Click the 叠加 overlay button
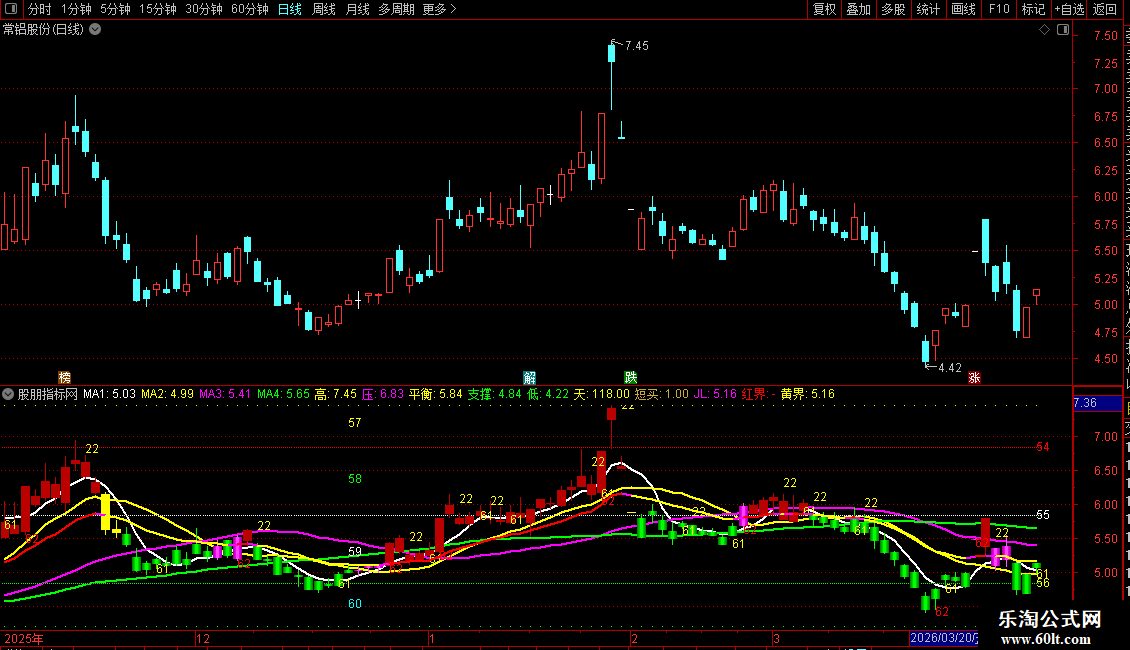Screen dimensions: 1130x650 (858, 9)
